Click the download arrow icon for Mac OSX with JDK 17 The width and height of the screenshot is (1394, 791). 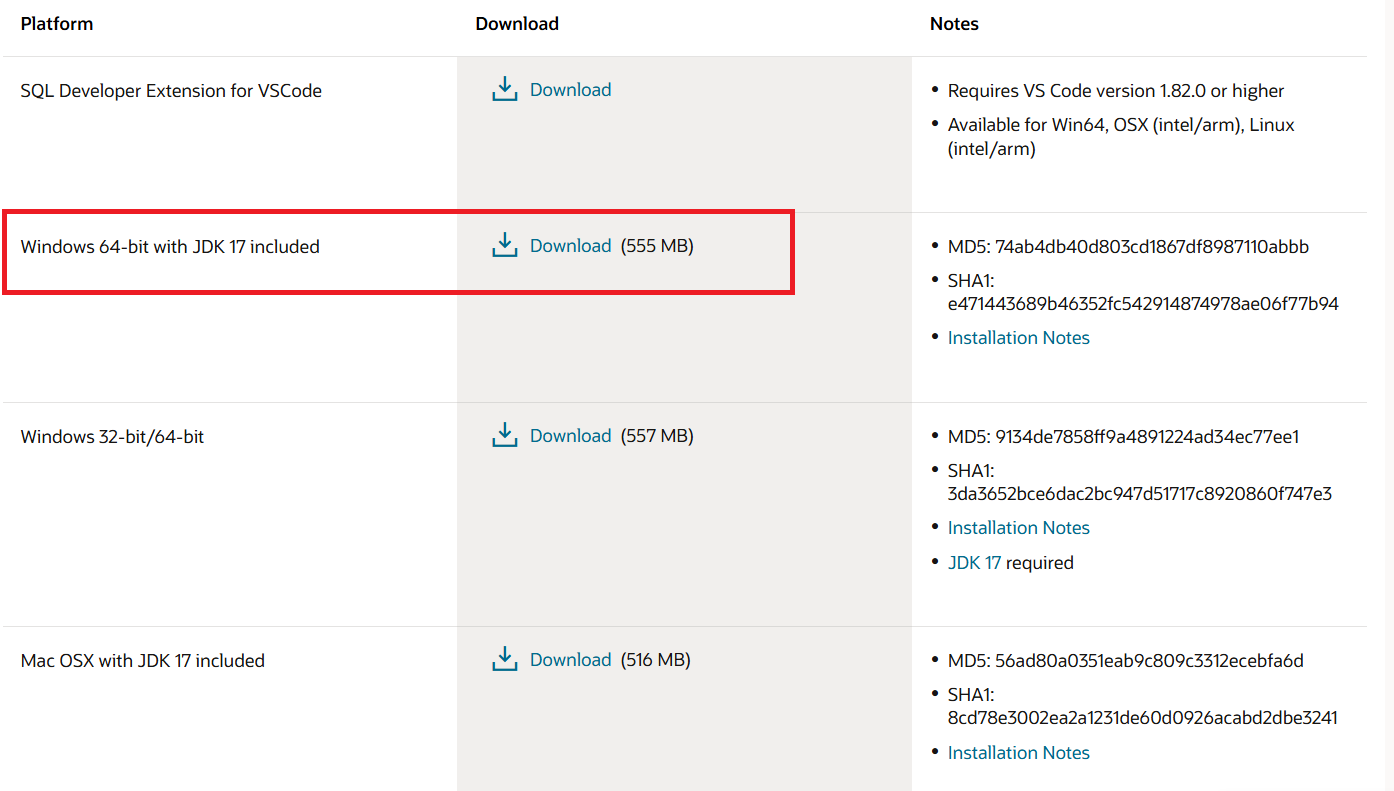coord(505,658)
